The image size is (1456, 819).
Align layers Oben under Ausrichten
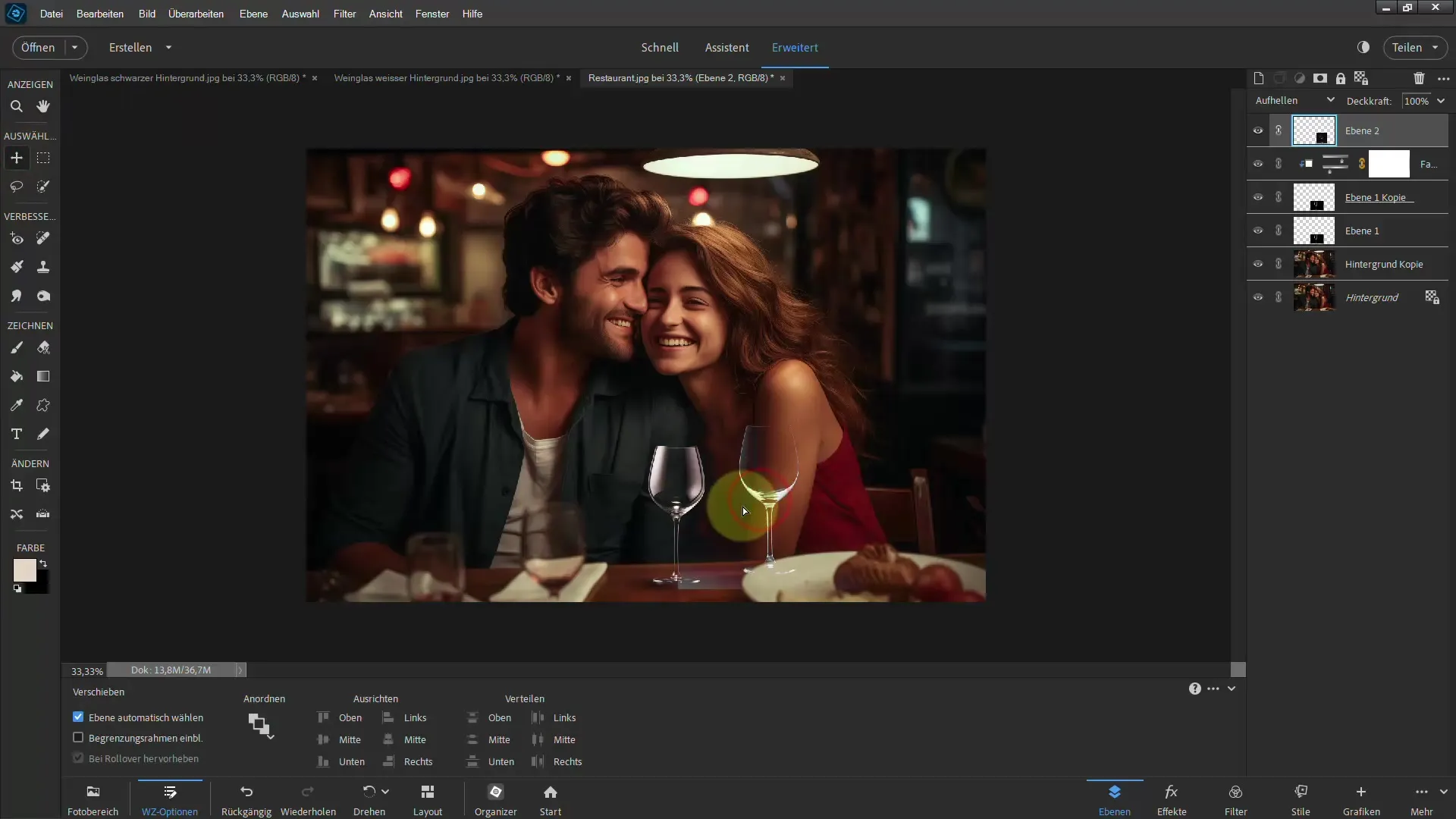pyautogui.click(x=339, y=717)
